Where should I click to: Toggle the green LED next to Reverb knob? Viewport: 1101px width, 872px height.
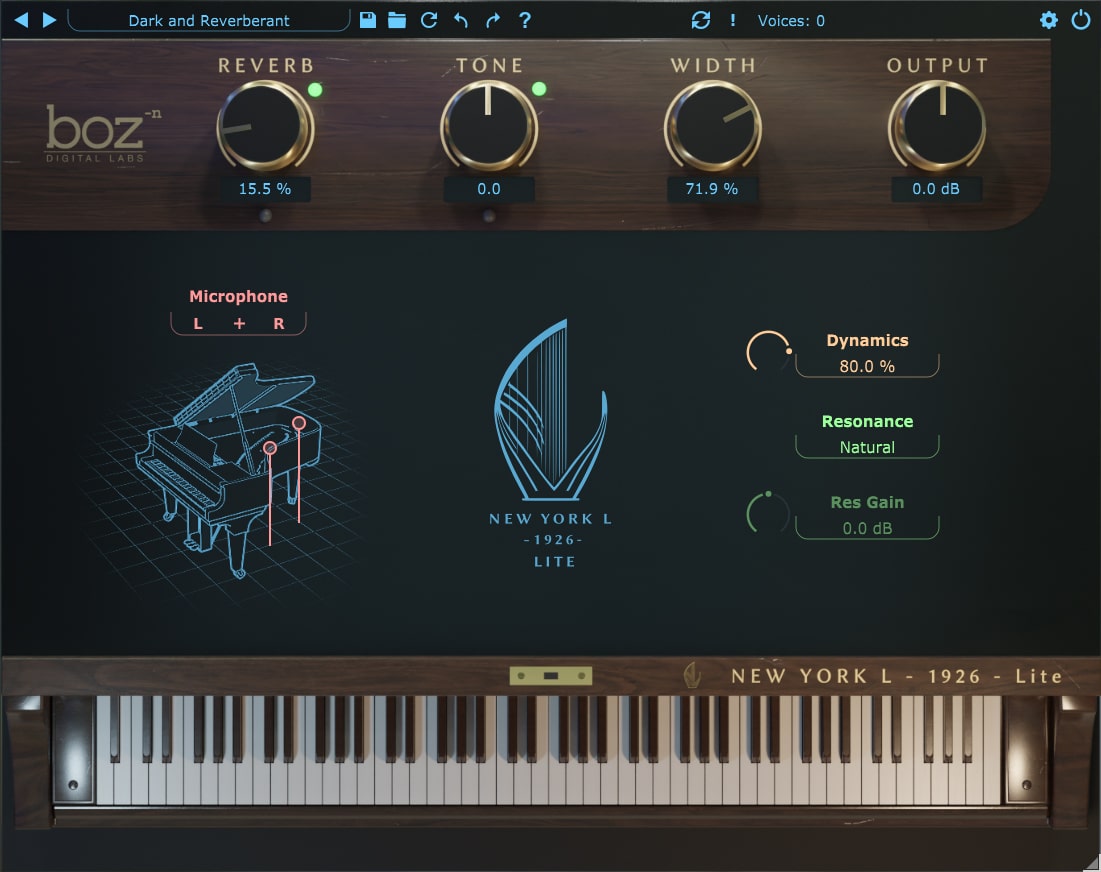(x=313, y=90)
